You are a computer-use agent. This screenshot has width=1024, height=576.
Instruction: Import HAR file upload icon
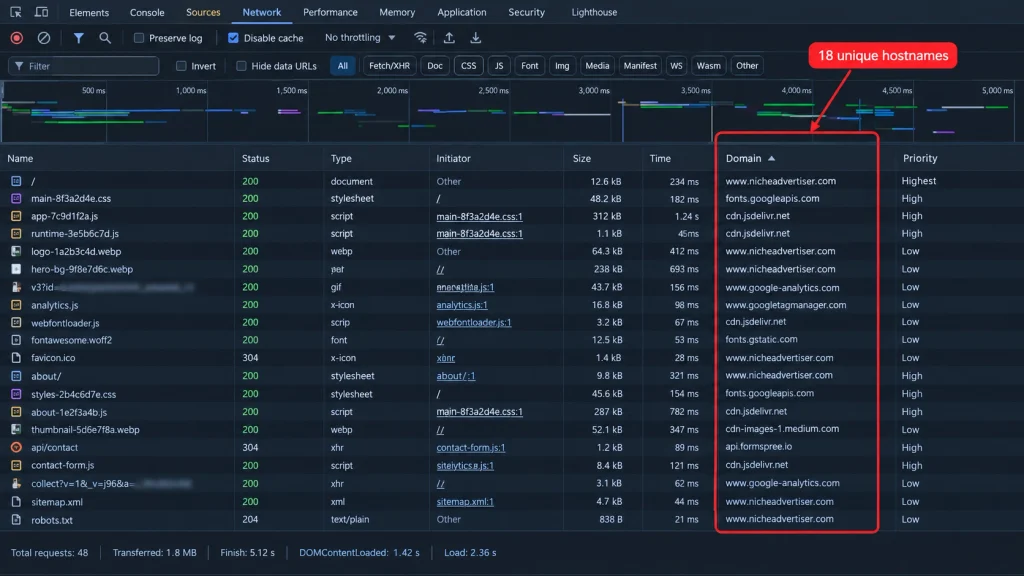pos(449,38)
